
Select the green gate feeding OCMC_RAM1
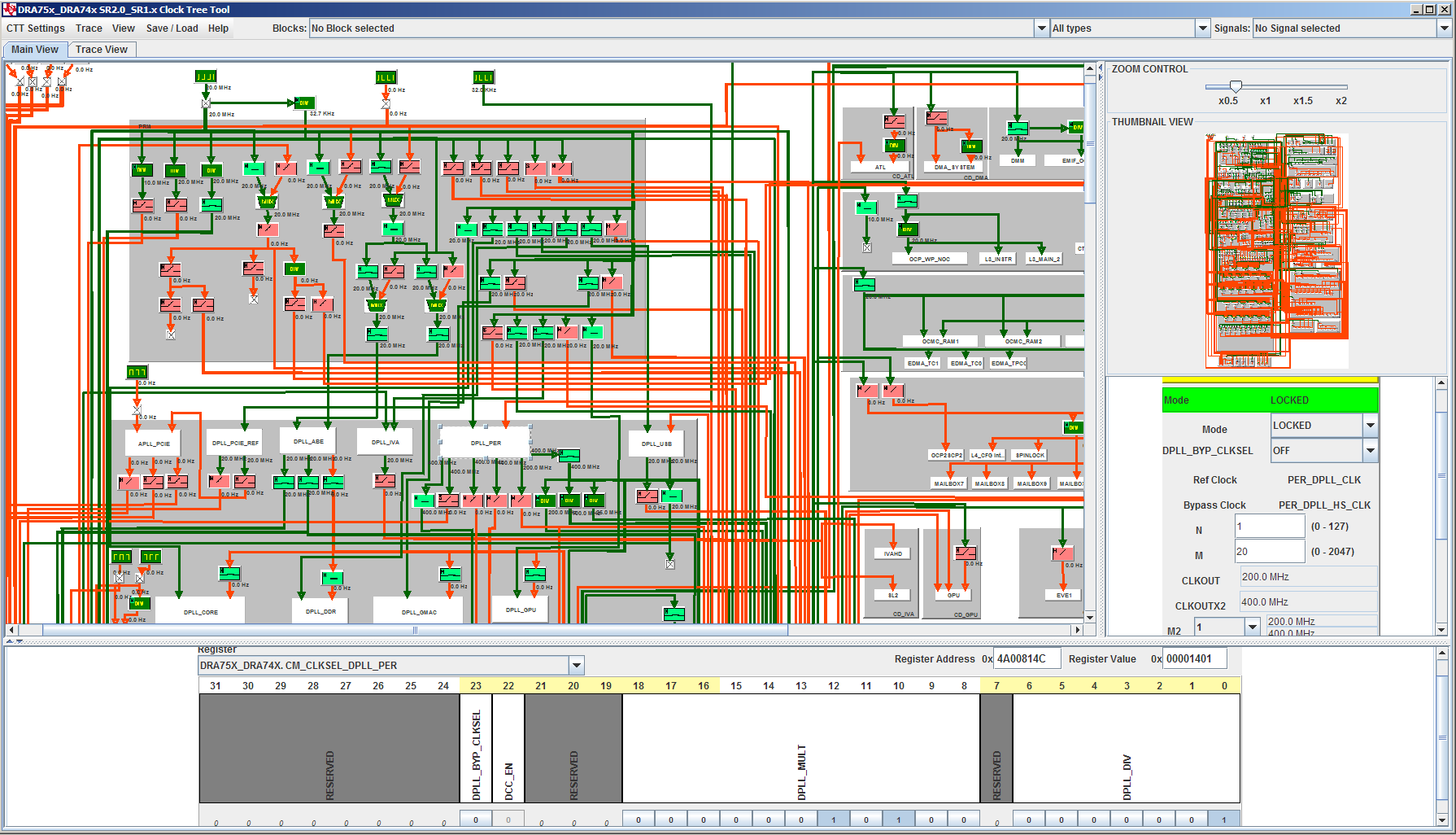click(x=864, y=284)
